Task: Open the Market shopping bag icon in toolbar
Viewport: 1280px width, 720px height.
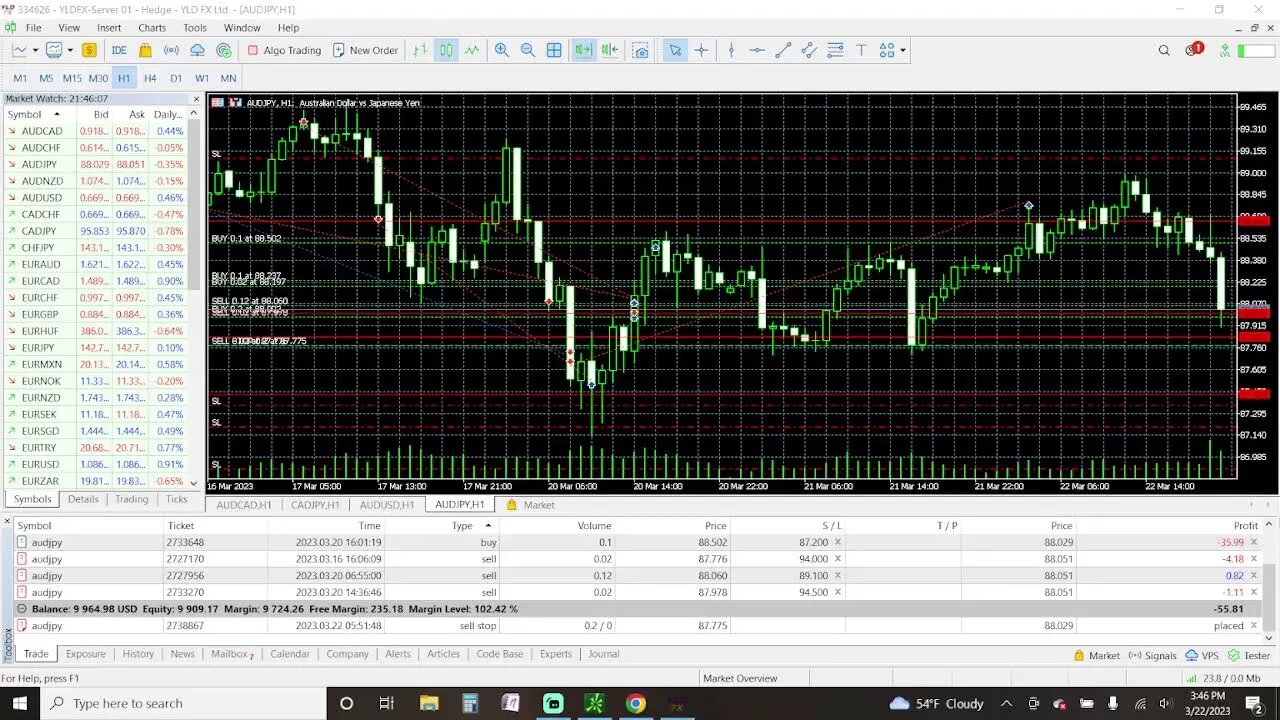Action: click(x=145, y=50)
